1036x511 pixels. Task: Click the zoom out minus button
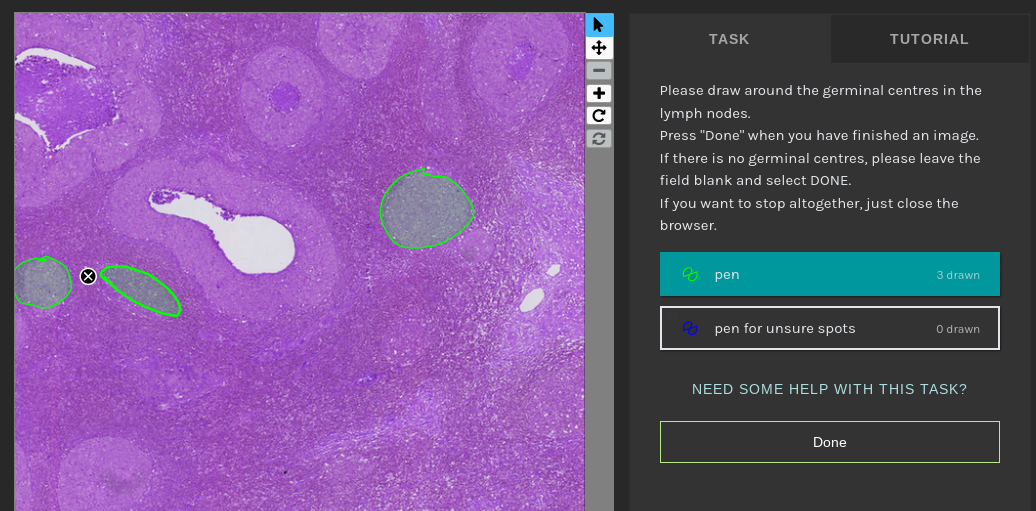599,71
